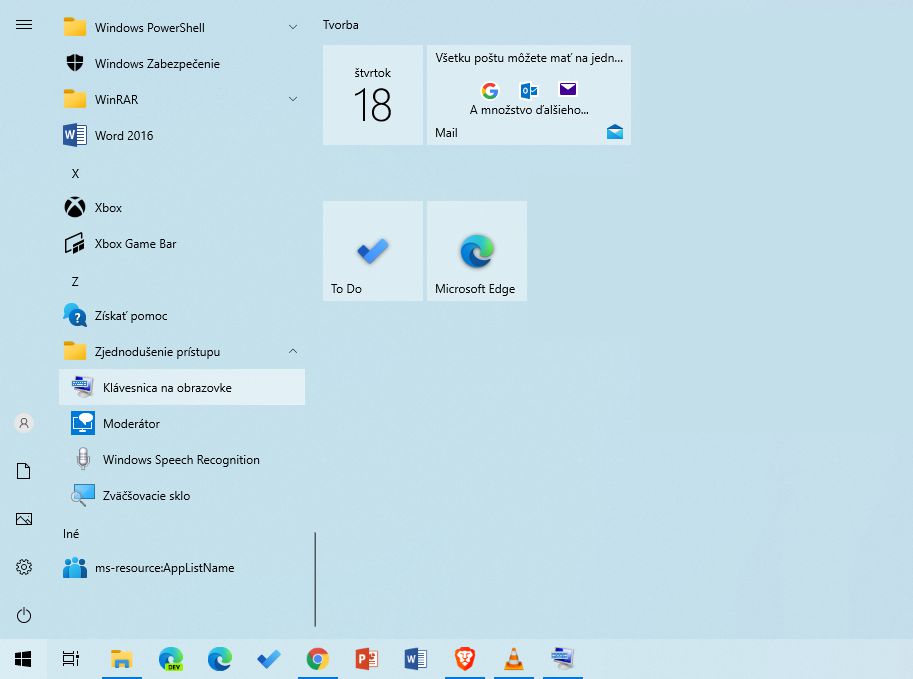This screenshot has height=679, width=913.
Task: Launch Edge Dev from the taskbar
Action: point(171,659)
